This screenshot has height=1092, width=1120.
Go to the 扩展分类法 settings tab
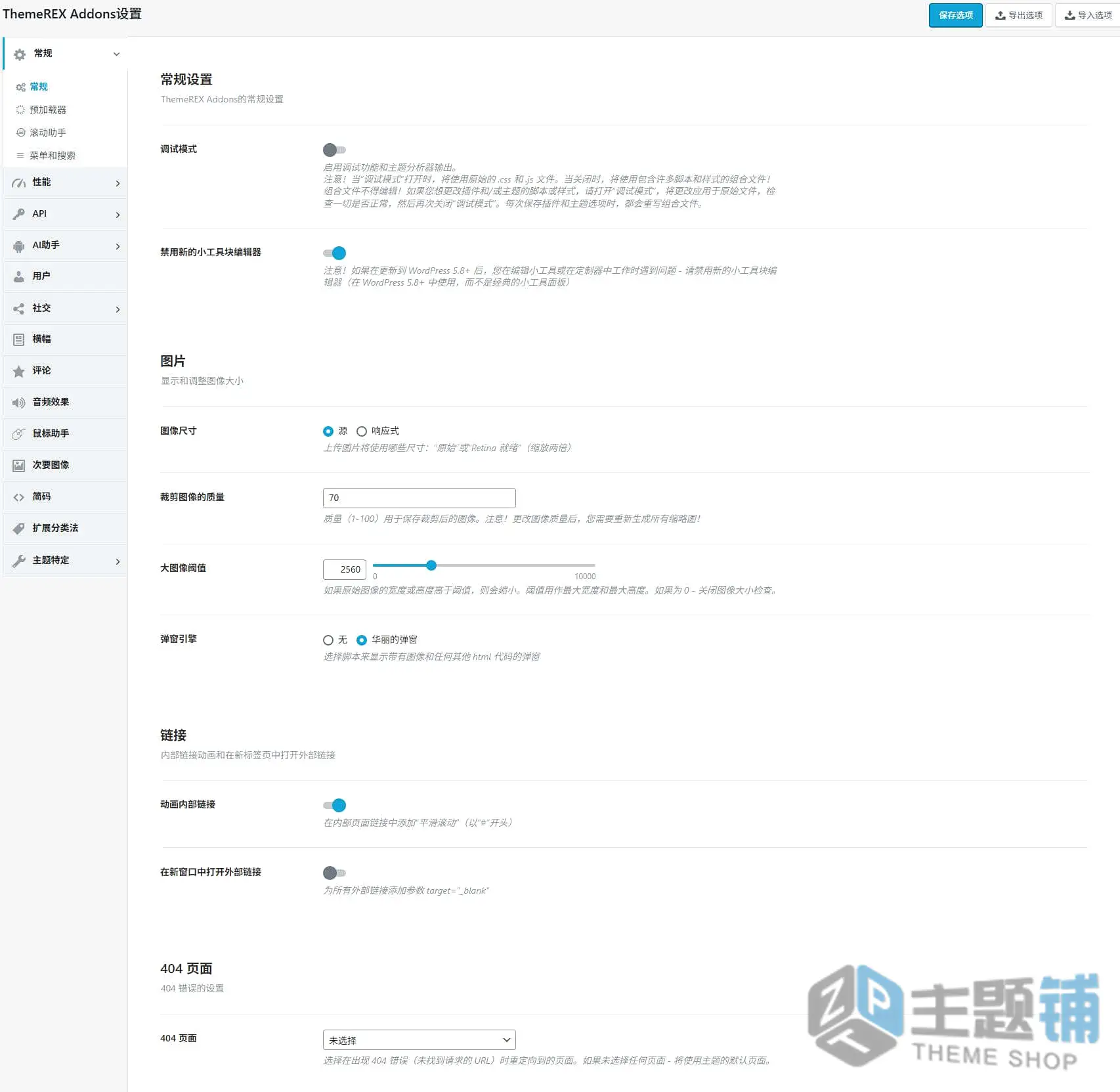(65, 529)
